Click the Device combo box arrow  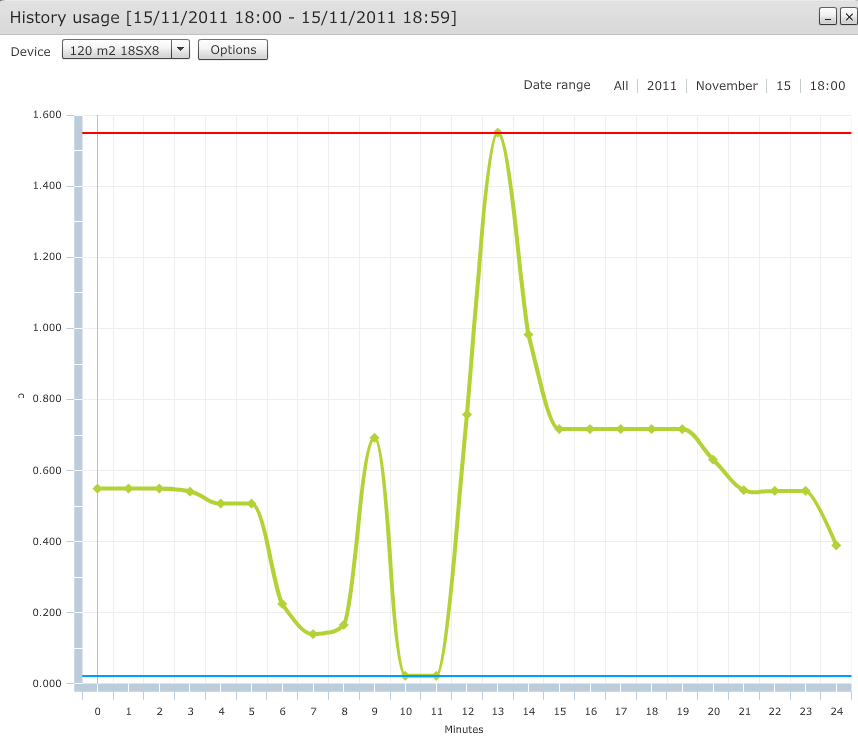180,50
